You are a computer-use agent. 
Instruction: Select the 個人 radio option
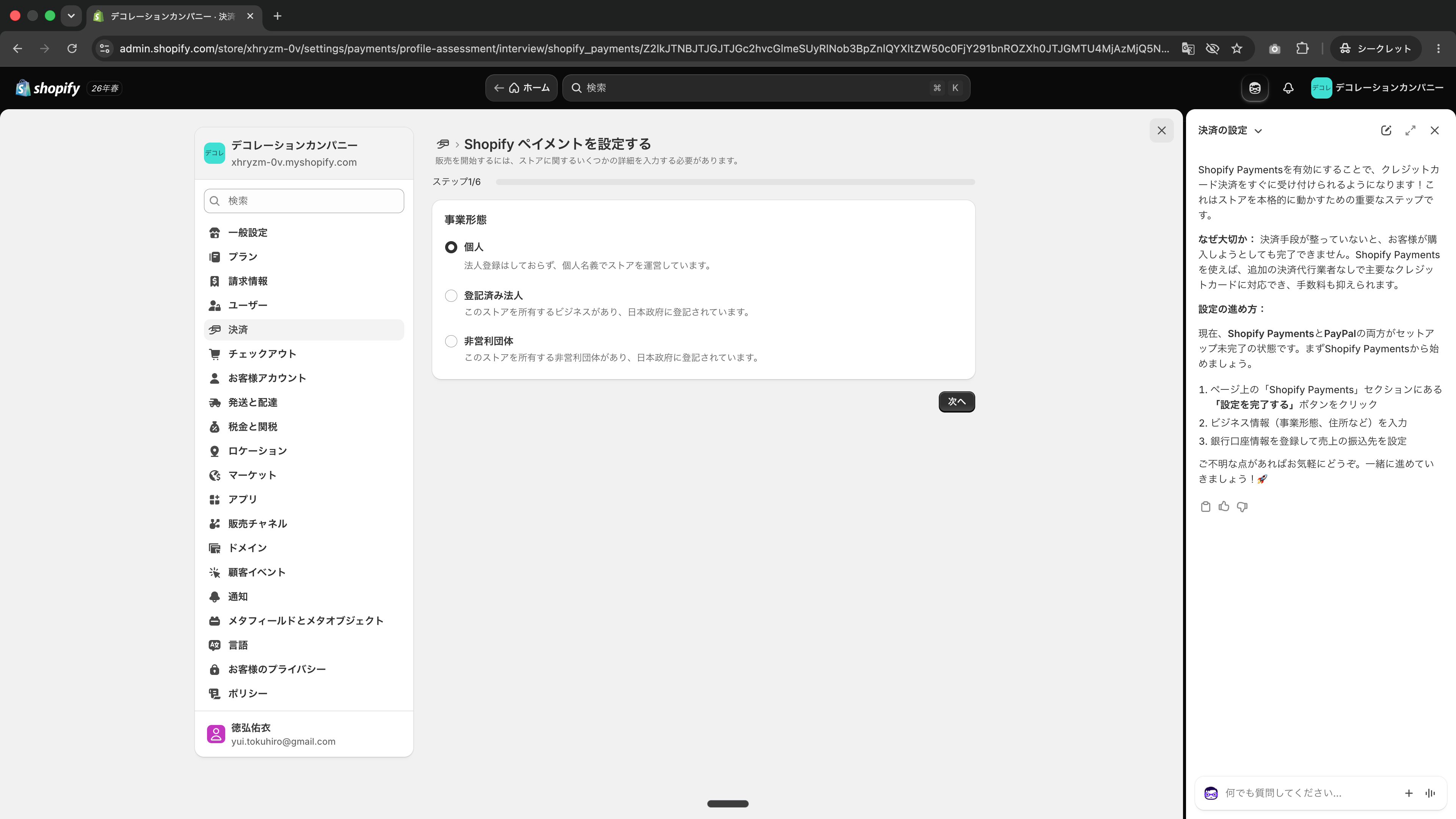click(451, 247)
